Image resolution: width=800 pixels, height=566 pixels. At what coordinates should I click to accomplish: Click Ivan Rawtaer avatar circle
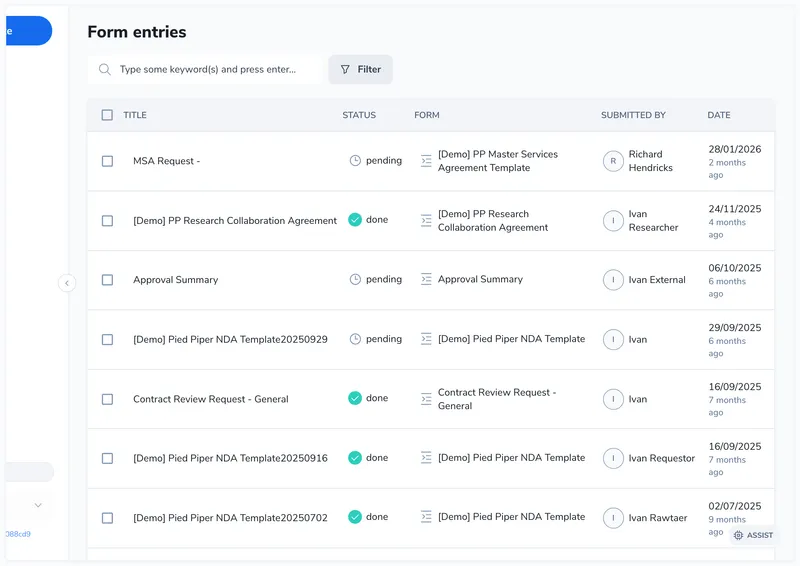pos(613,518)
